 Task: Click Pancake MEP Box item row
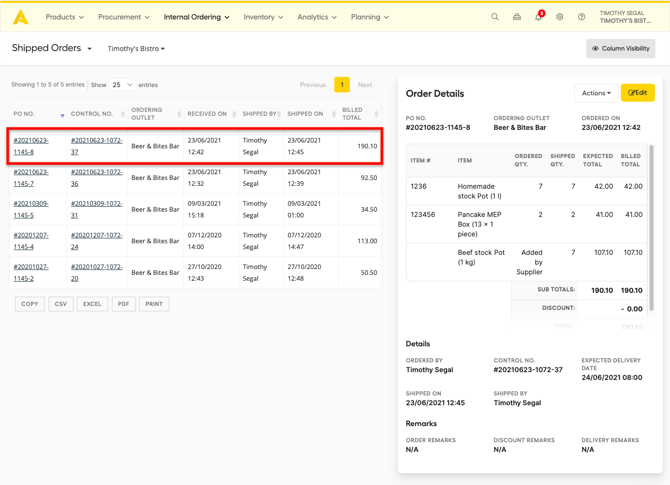(526, 224)
